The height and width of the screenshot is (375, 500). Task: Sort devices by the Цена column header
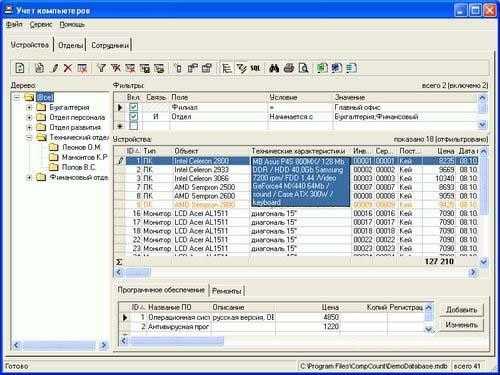coord(439,151)
